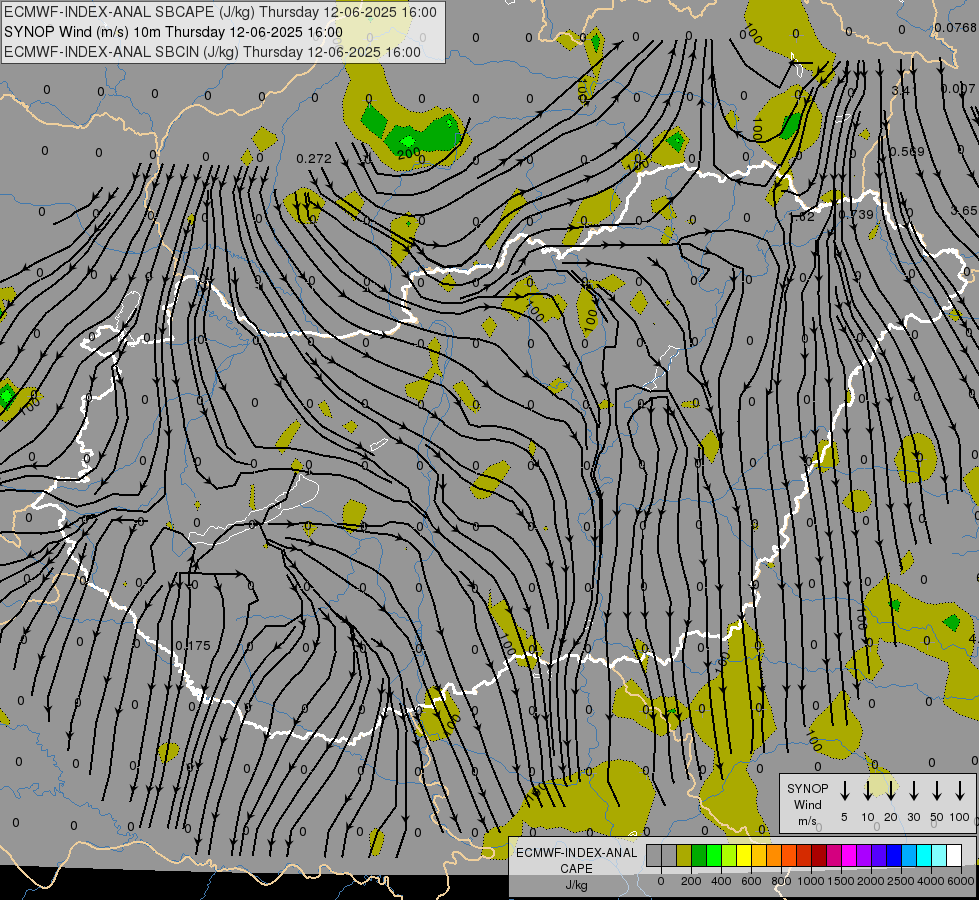Click the '6000' legend tick label
This screenshot has height=900, width=979.
(x=960, y=881)
